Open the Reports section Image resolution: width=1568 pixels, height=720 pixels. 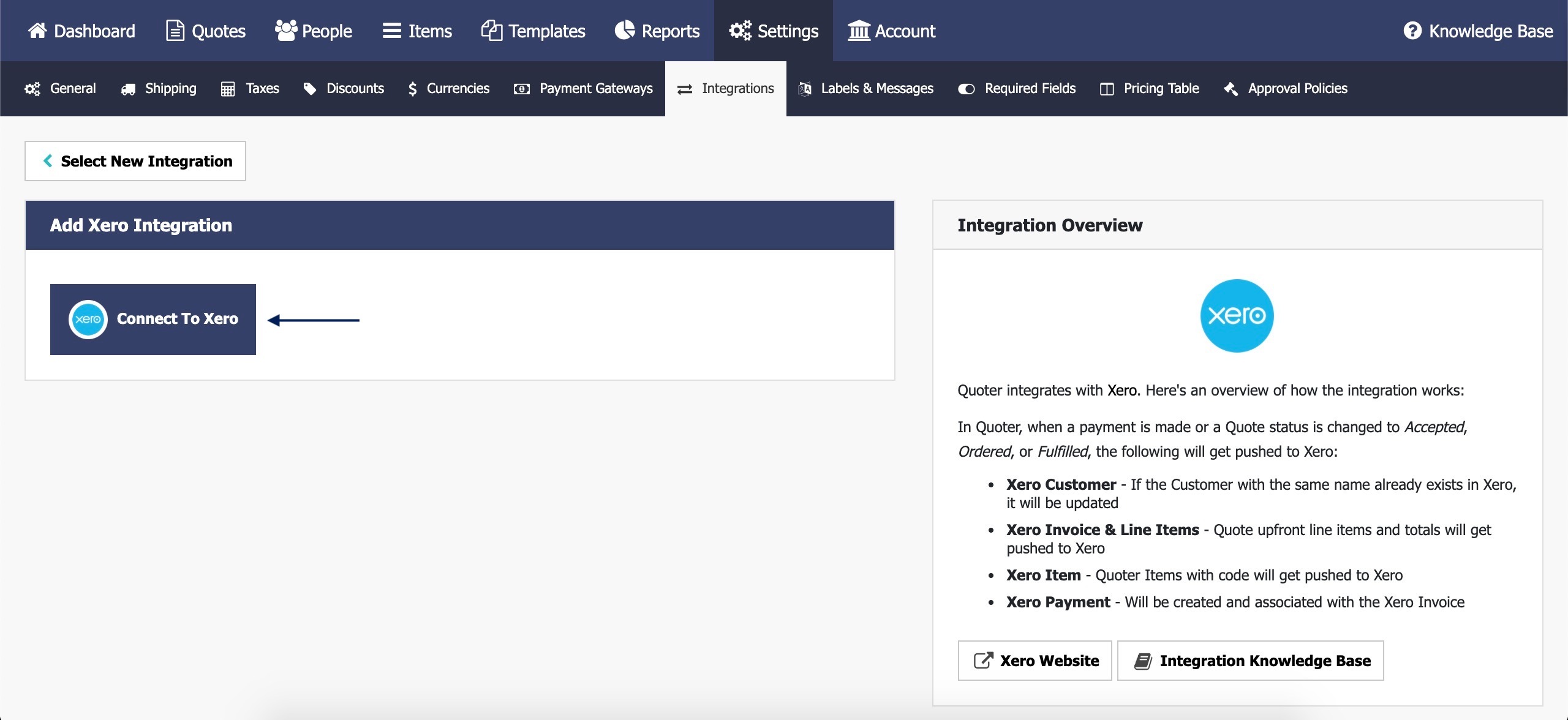tap(657, 31)
